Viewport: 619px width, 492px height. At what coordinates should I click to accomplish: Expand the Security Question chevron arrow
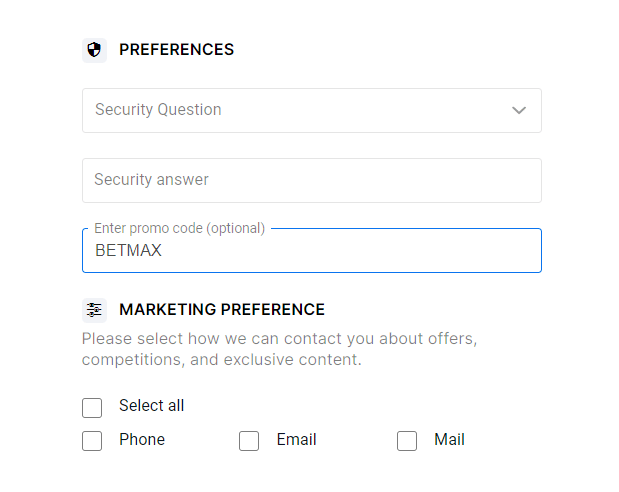tap(519, 110)
